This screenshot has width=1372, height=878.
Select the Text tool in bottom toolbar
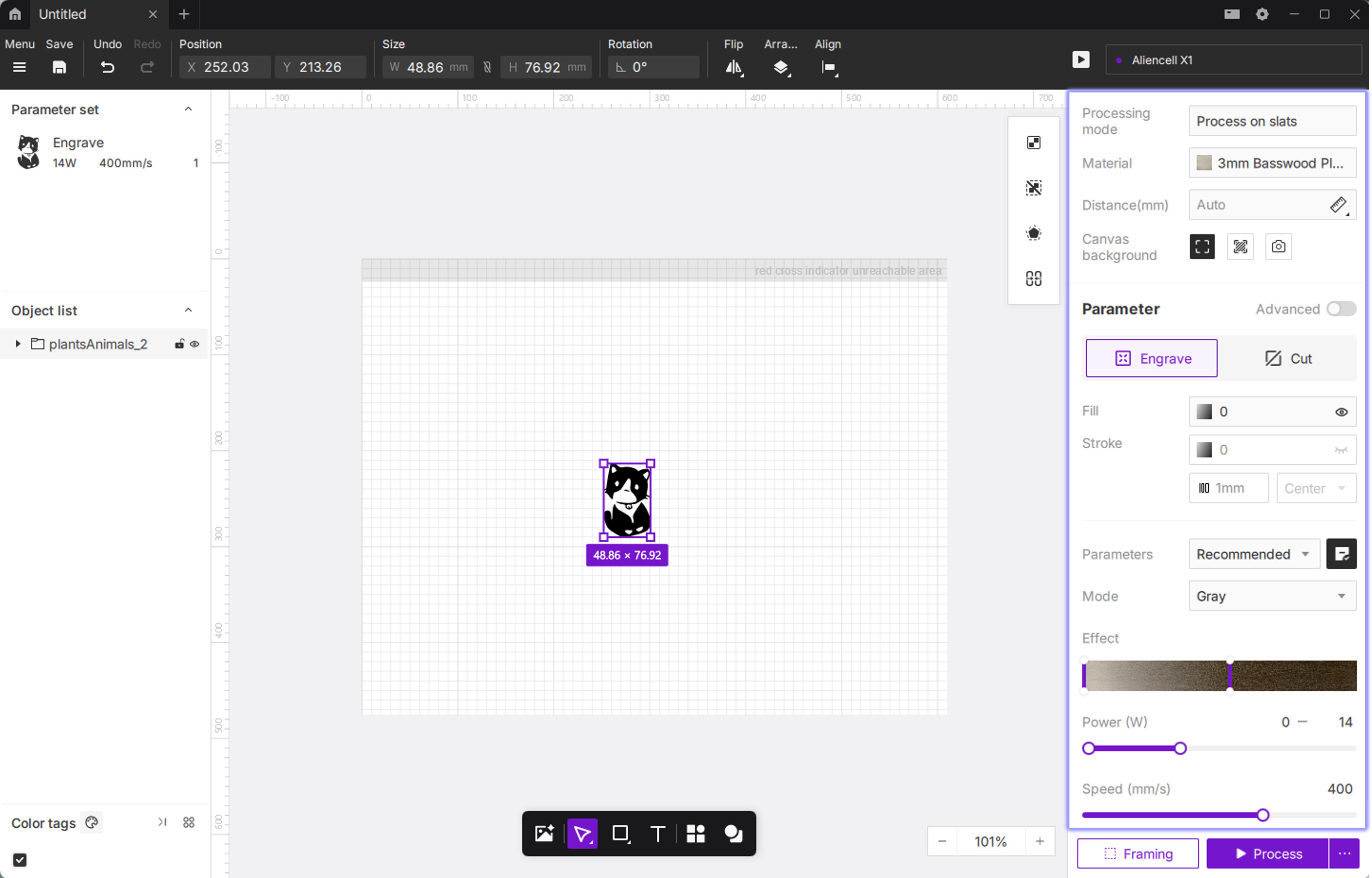tap(657, 834)
